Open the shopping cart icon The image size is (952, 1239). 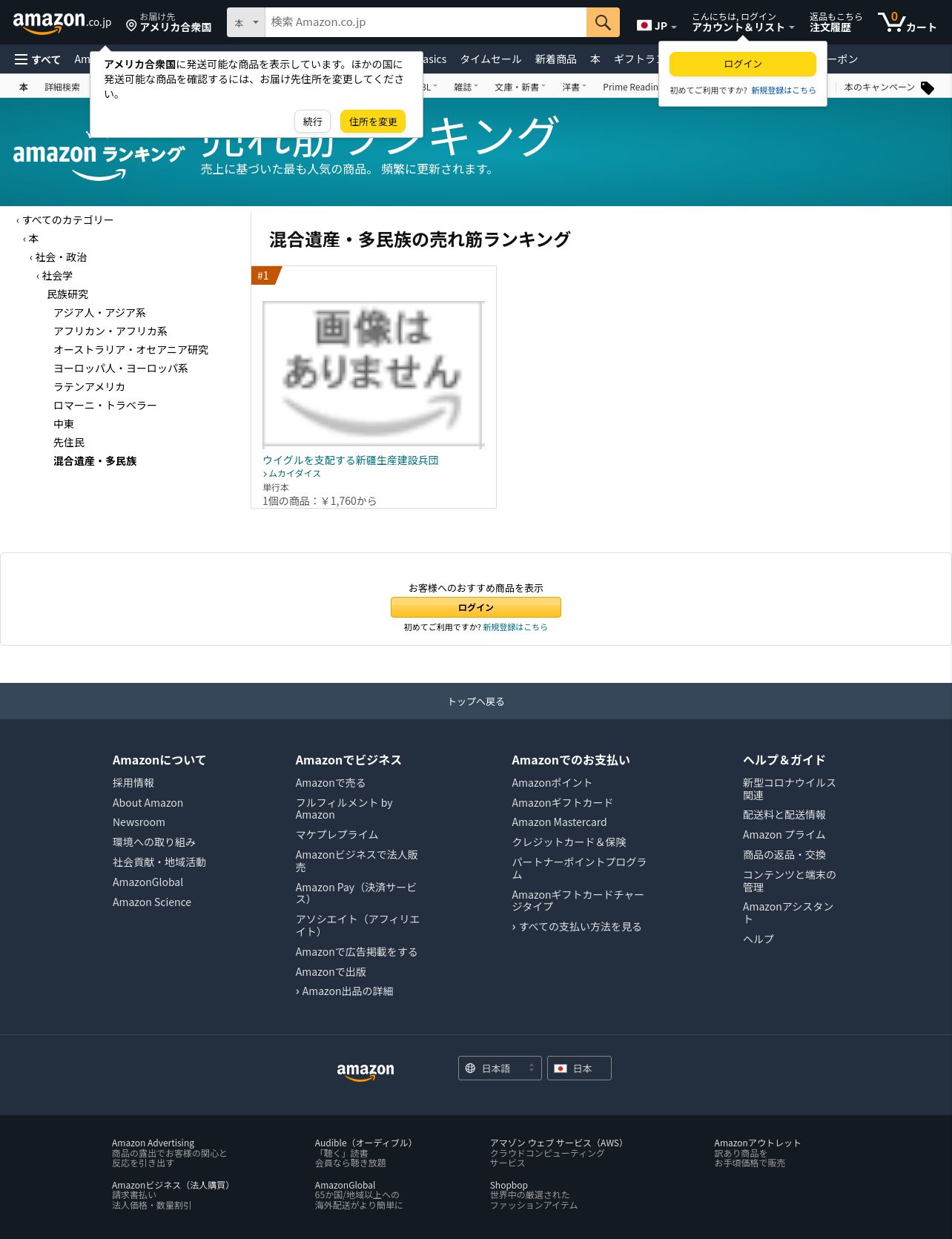coord(907,22)
